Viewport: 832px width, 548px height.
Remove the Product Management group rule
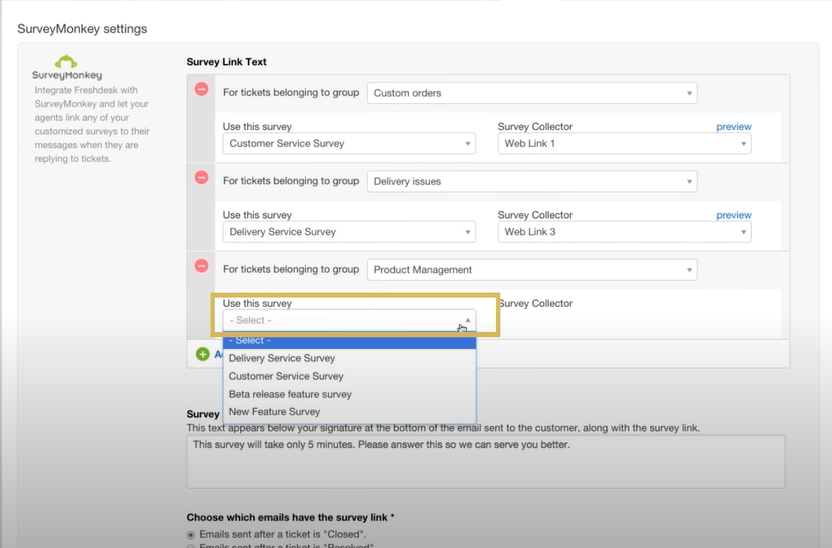coord(201,266)
